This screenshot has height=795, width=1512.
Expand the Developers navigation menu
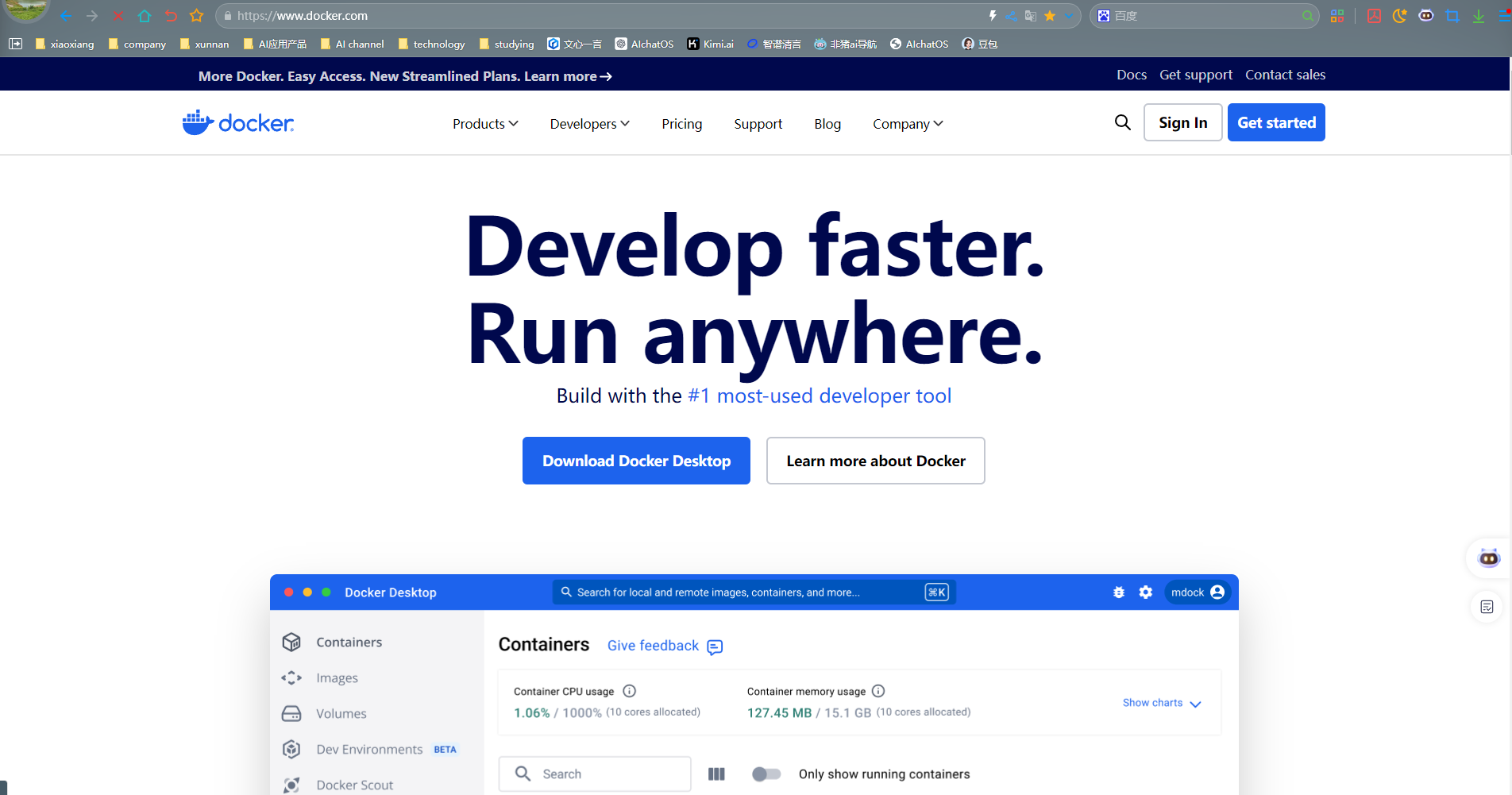tap(590, 124)
